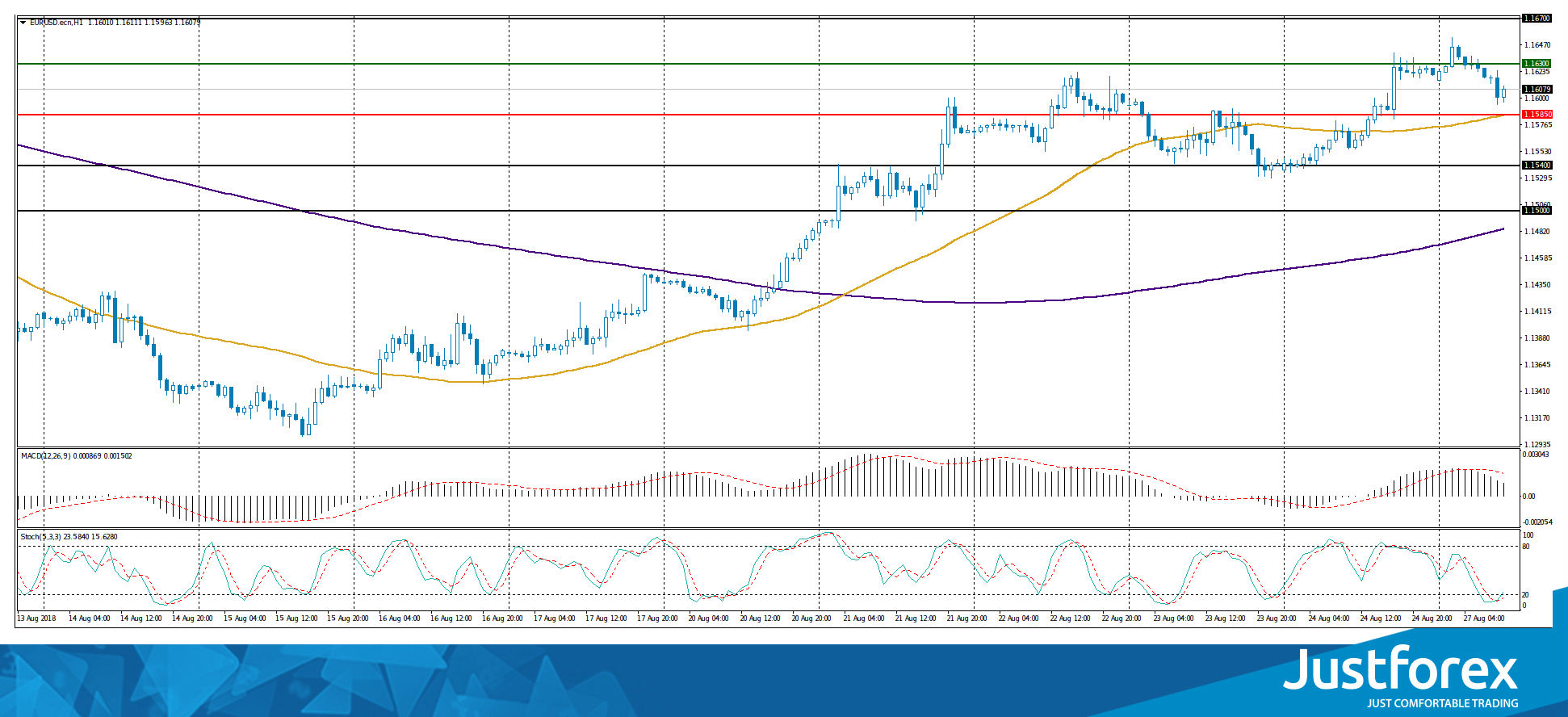
Task: Click the 1.13880 price scale value
Action: pyautogui.click(x=1537, y=338)
